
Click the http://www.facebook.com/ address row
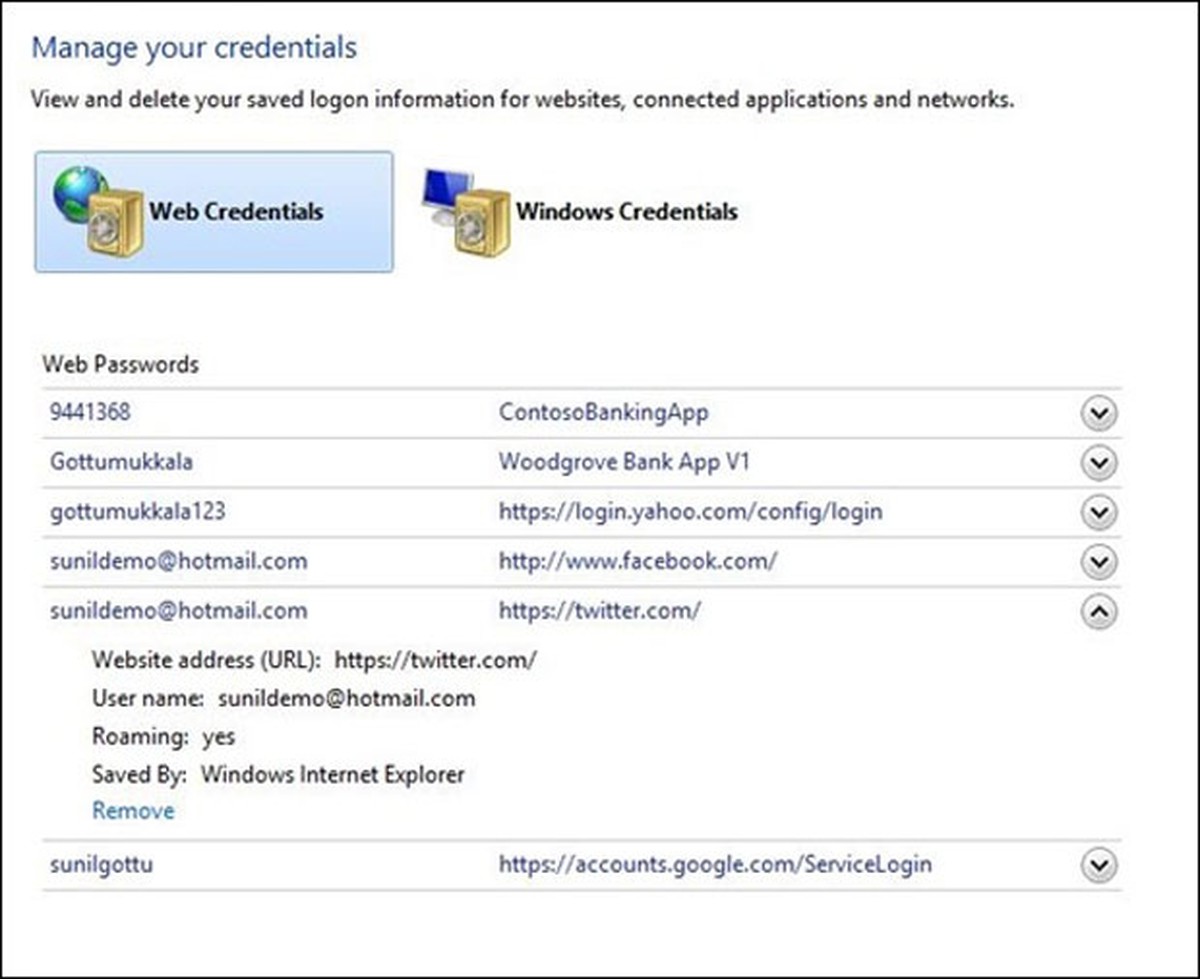coord(637,562)
